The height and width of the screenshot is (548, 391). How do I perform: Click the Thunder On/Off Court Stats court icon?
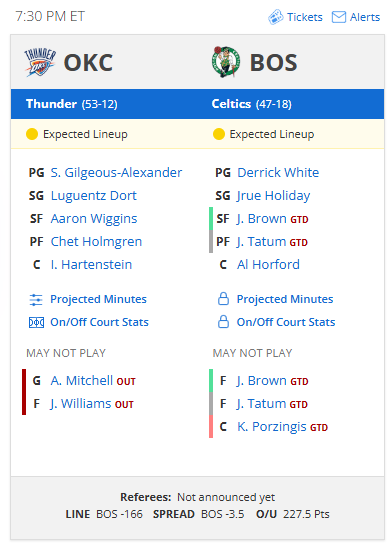tap(36, 322)
